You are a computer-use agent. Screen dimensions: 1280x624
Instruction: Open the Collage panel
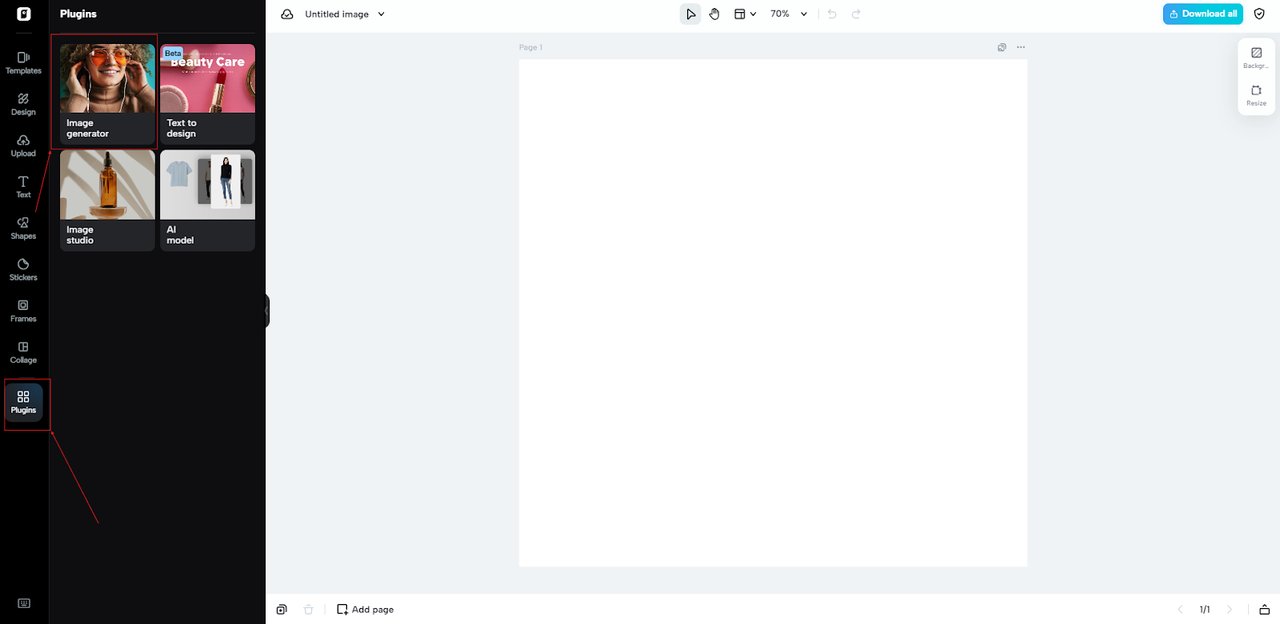(x=22, y=352)
